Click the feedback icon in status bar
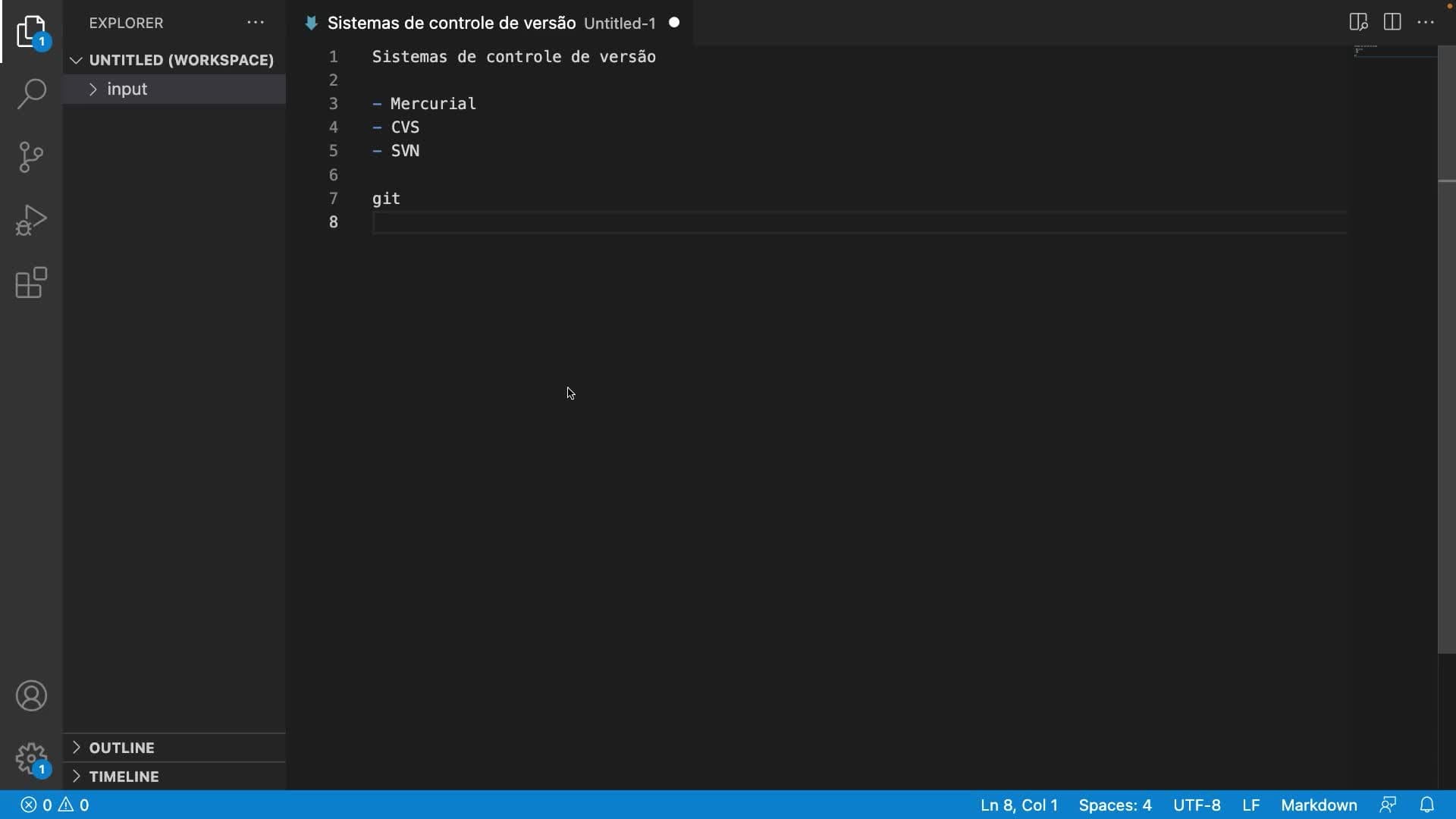 1388,805
